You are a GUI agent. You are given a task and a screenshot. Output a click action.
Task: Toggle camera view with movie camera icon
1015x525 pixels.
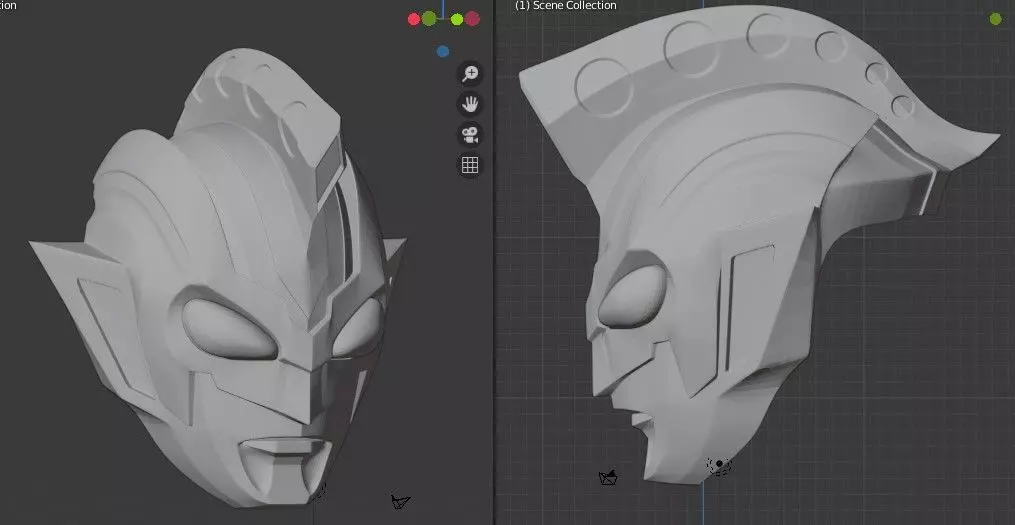(x=470, y=135)
